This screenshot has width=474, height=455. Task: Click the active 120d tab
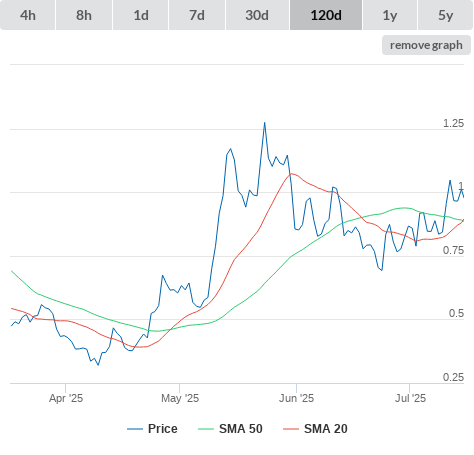[326, 15]
